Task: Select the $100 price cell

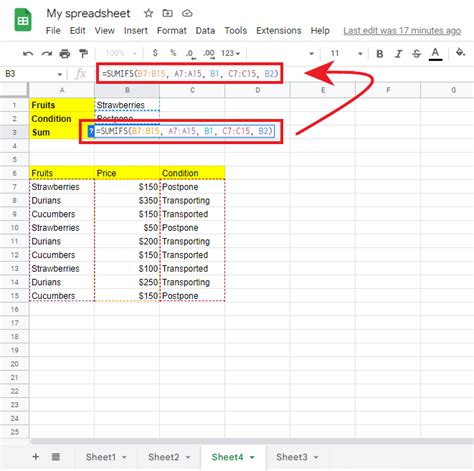Action: coord(127,269)
